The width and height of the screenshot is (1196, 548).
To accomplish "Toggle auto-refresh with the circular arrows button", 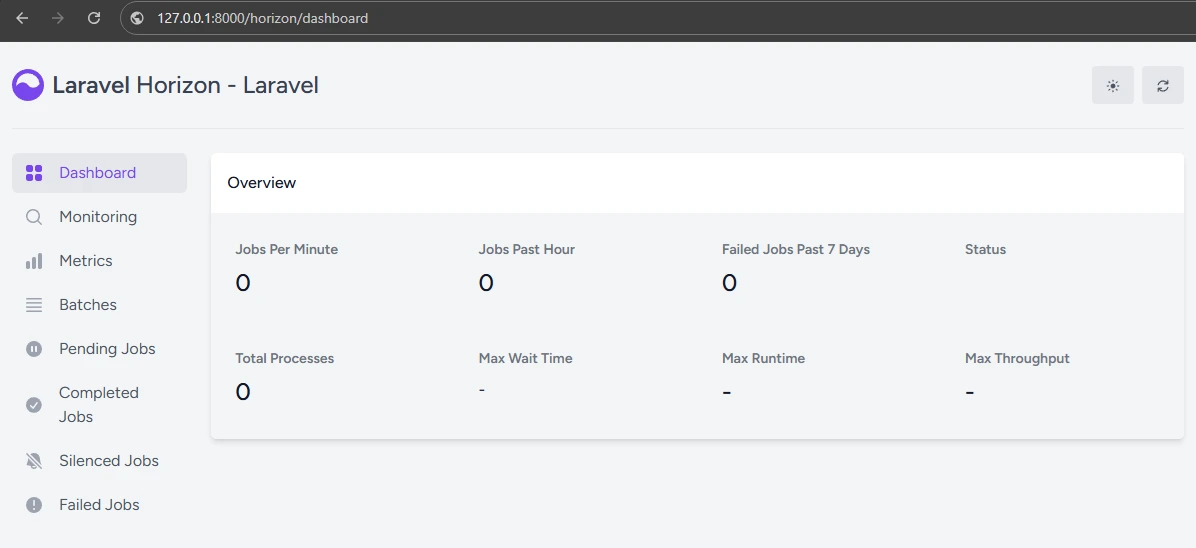I will click(1163, 86).
